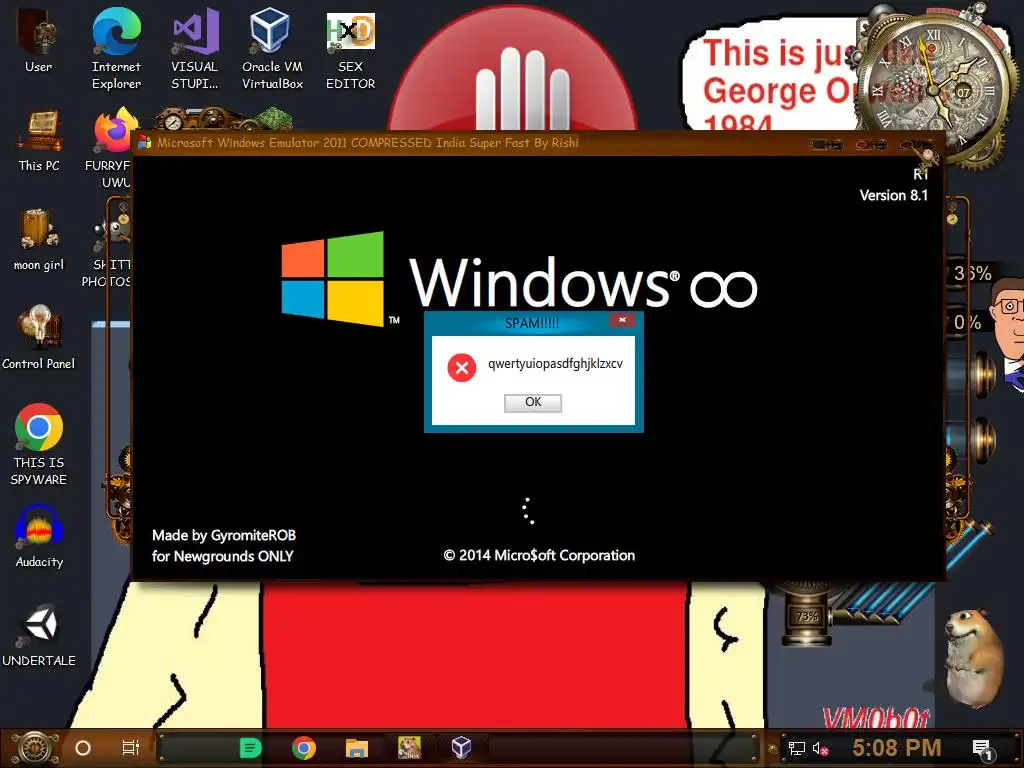Click OK in the SPAM!!!!! dialog
Viewport: 1024px width, 768px height.
tap(533, 402)
